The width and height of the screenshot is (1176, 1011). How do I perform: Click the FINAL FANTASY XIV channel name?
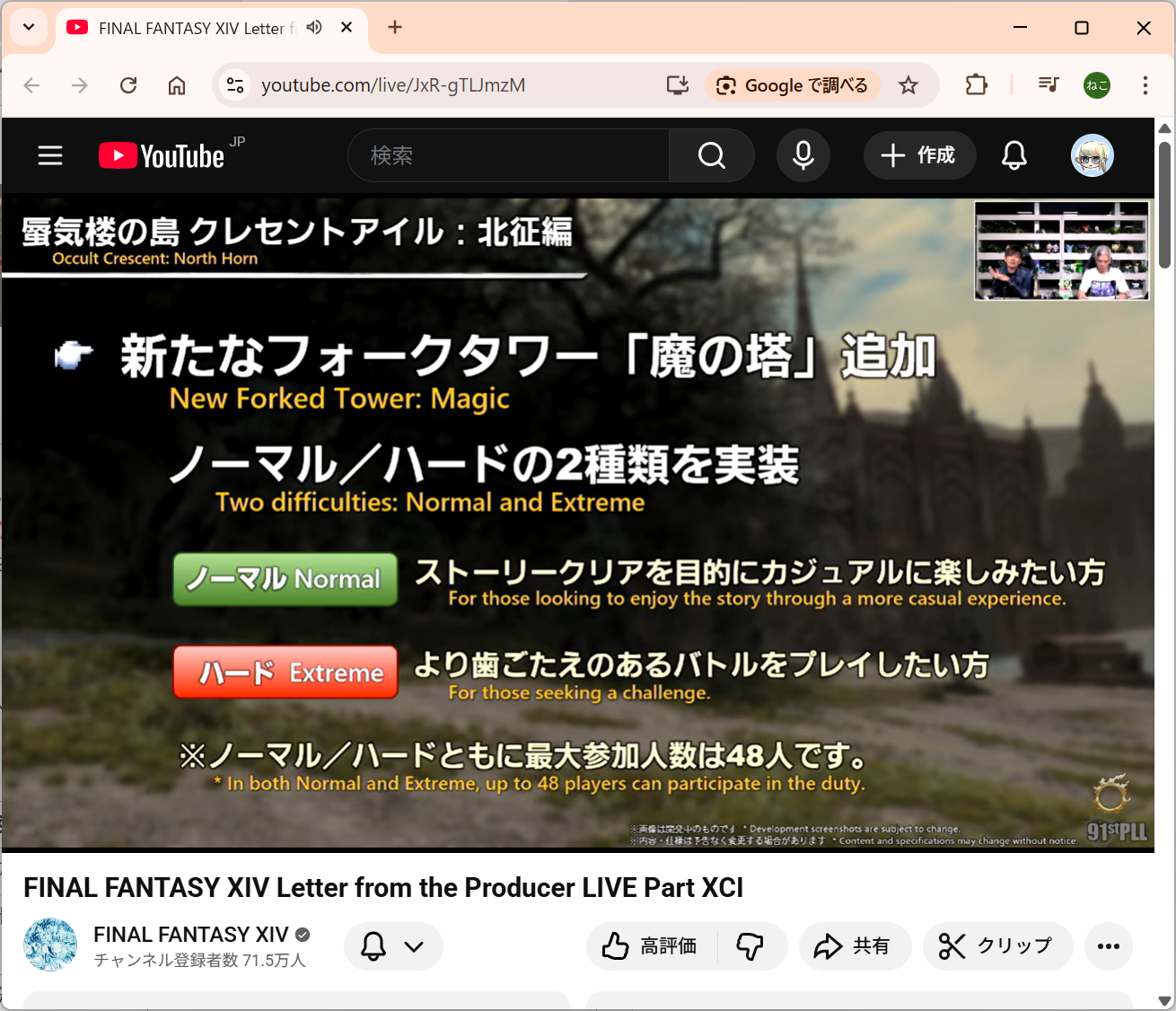(190, 935)
